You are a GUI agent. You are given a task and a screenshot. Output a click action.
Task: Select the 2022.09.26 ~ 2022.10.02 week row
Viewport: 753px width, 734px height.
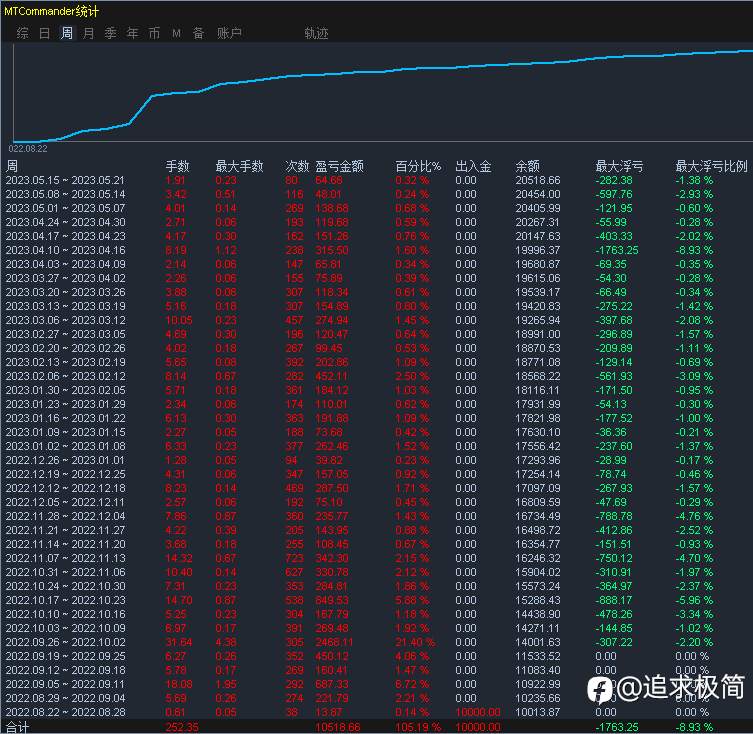pos(376,642)
